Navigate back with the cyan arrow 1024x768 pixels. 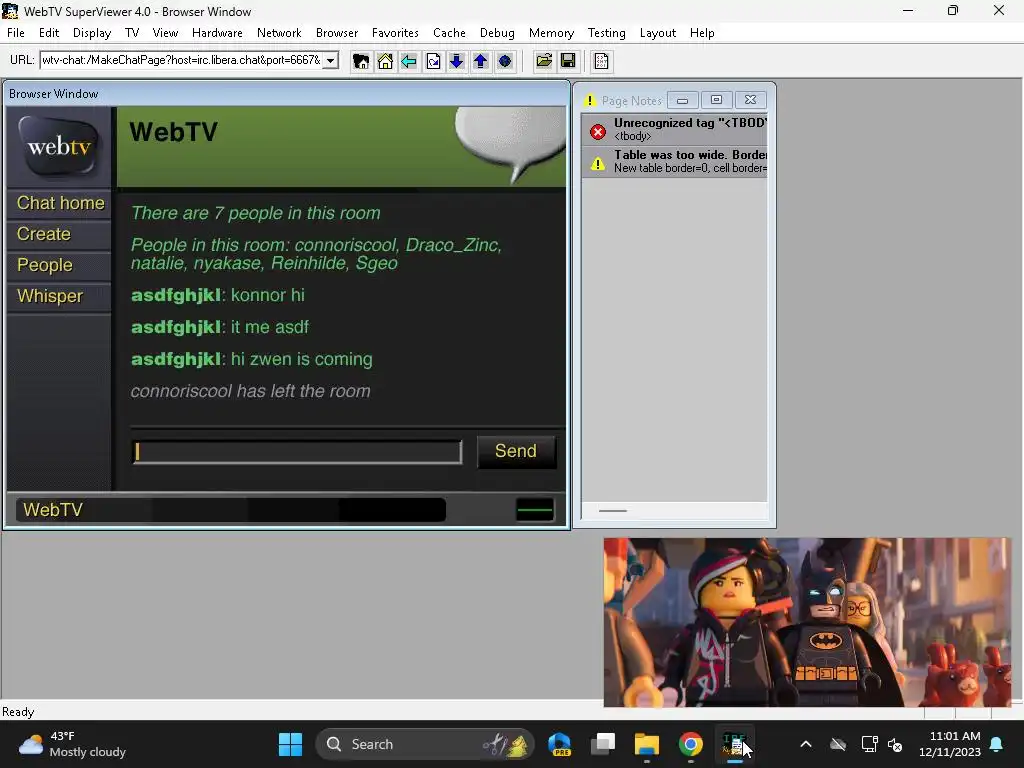[409, 61]
